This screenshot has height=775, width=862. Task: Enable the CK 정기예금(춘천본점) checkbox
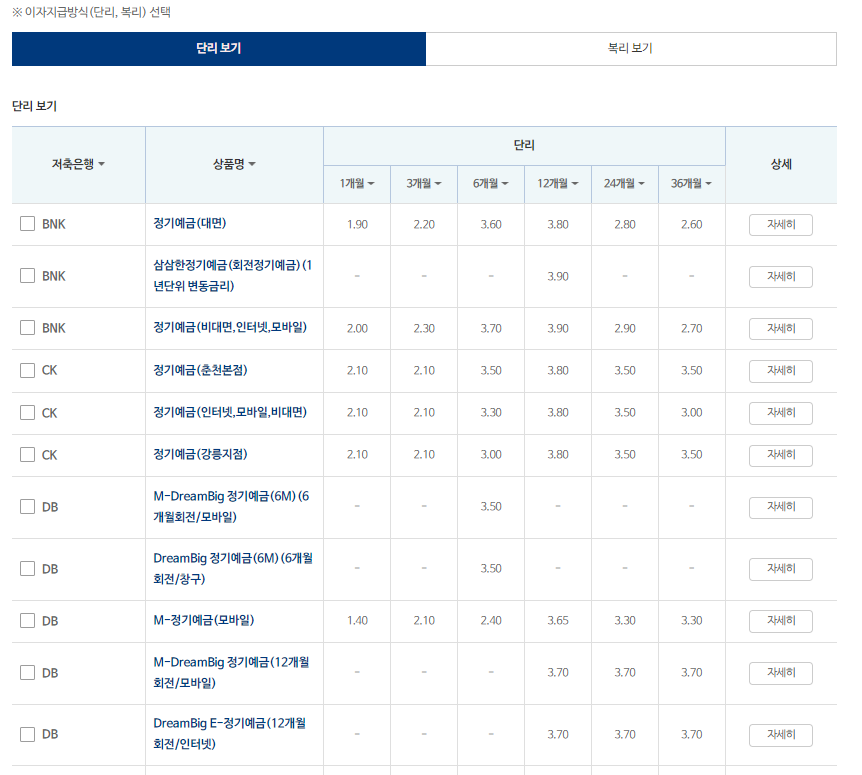pyautogui.click(x=28, y=371)
